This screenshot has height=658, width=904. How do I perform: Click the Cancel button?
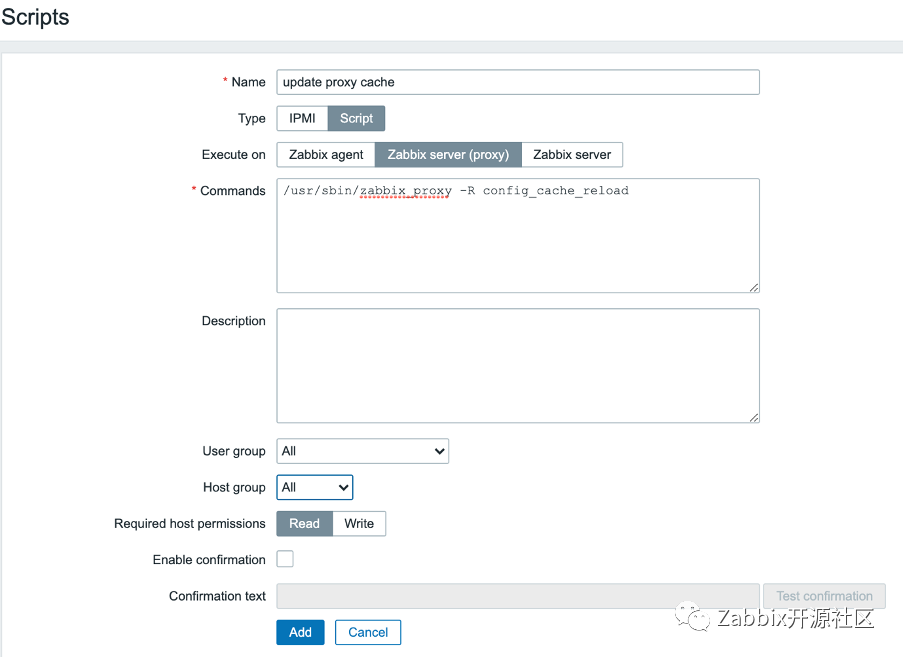368,632
